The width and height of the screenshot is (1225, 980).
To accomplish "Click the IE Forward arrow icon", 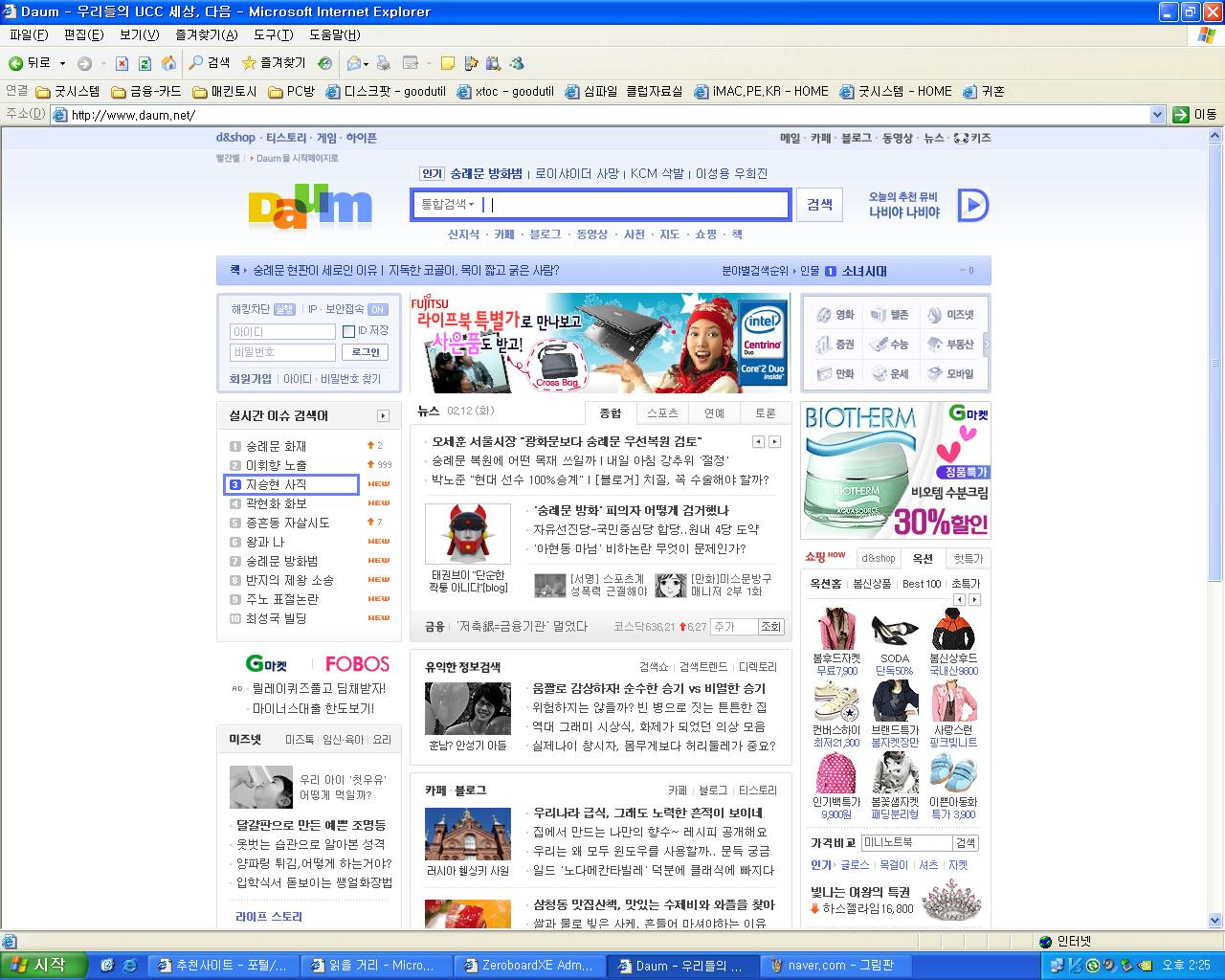I will (84, 63).
